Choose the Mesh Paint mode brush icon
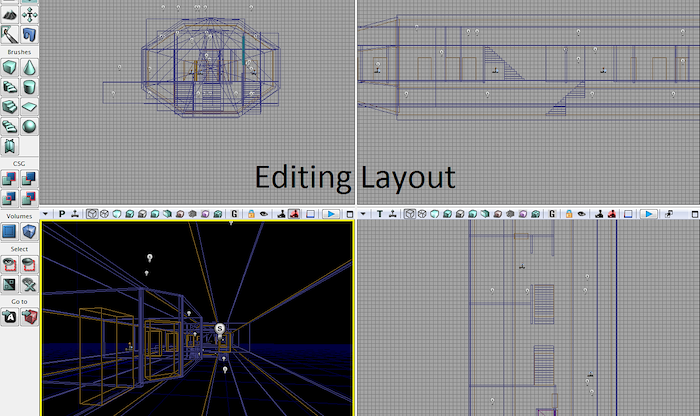Viewport: 700px width, 416px height. click(9, 34)
